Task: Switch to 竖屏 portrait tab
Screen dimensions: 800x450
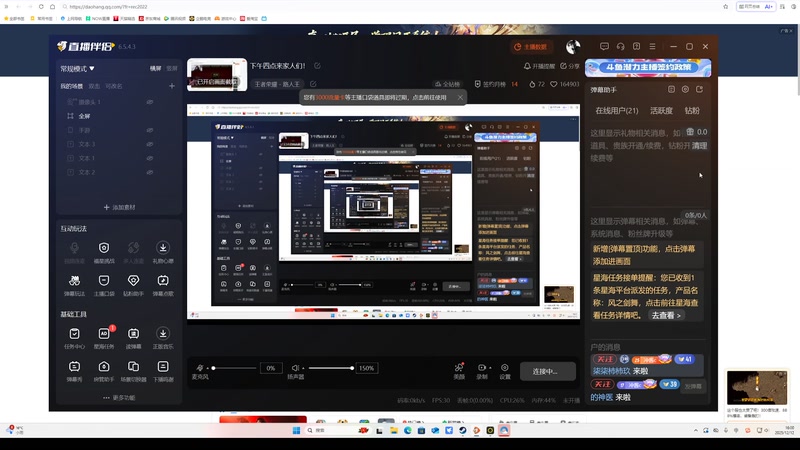Action: click(172, 68)
